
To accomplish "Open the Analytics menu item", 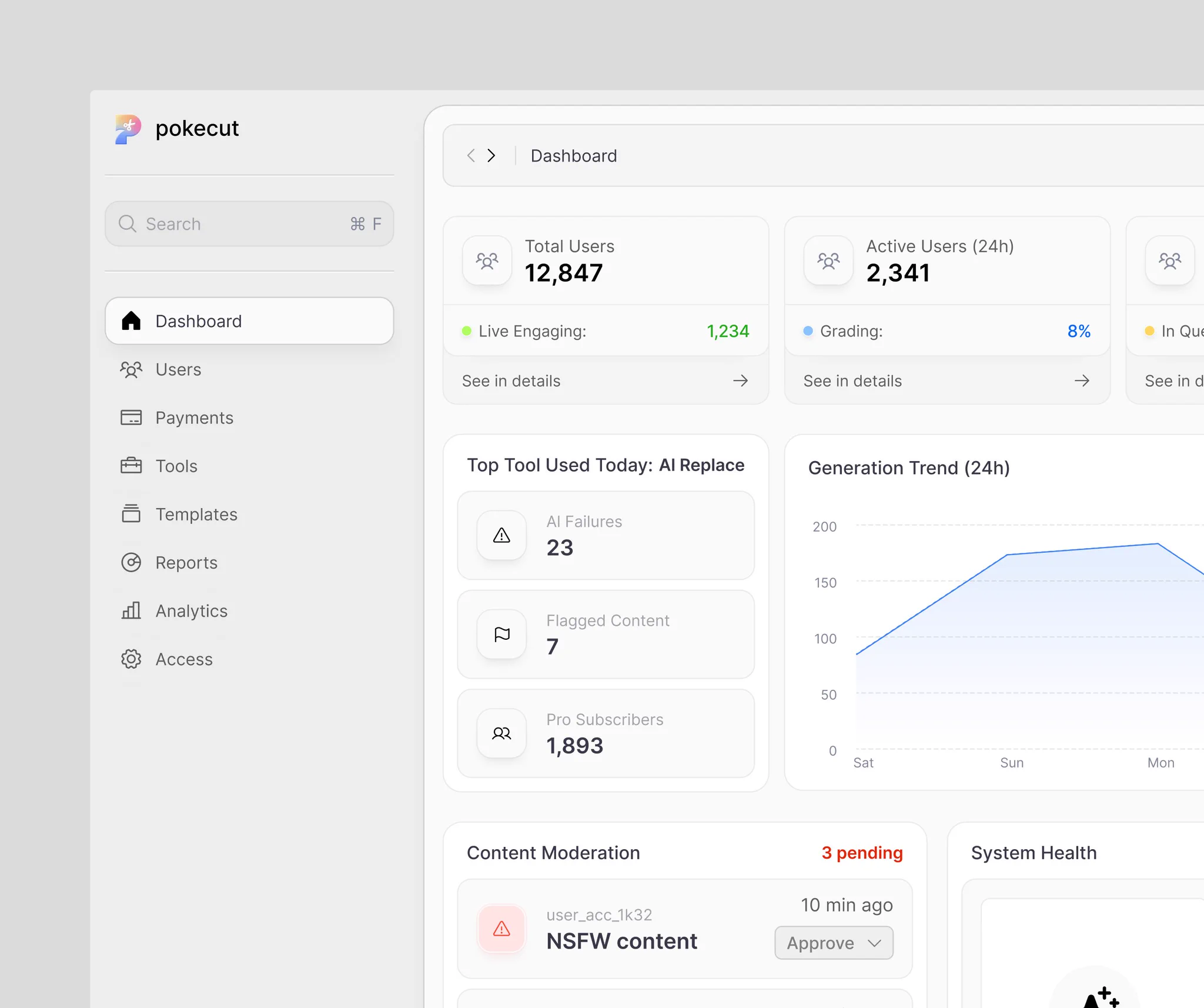I will tap(249, 610).
